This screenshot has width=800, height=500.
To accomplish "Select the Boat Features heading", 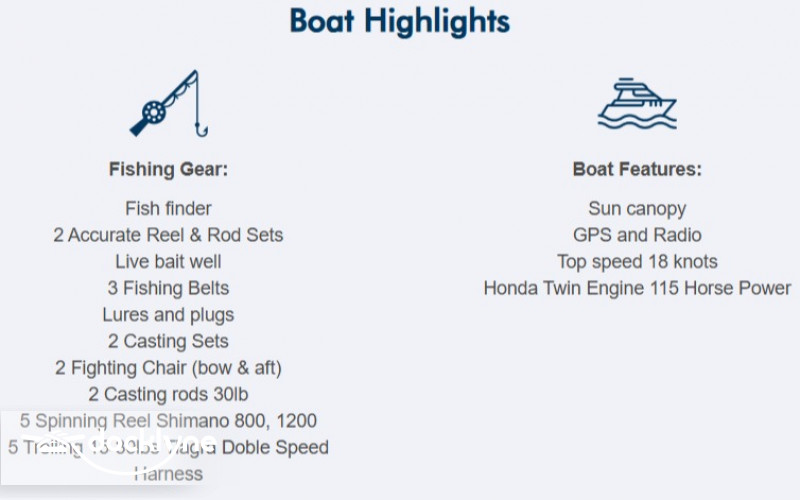I will (x=637, y=170).
